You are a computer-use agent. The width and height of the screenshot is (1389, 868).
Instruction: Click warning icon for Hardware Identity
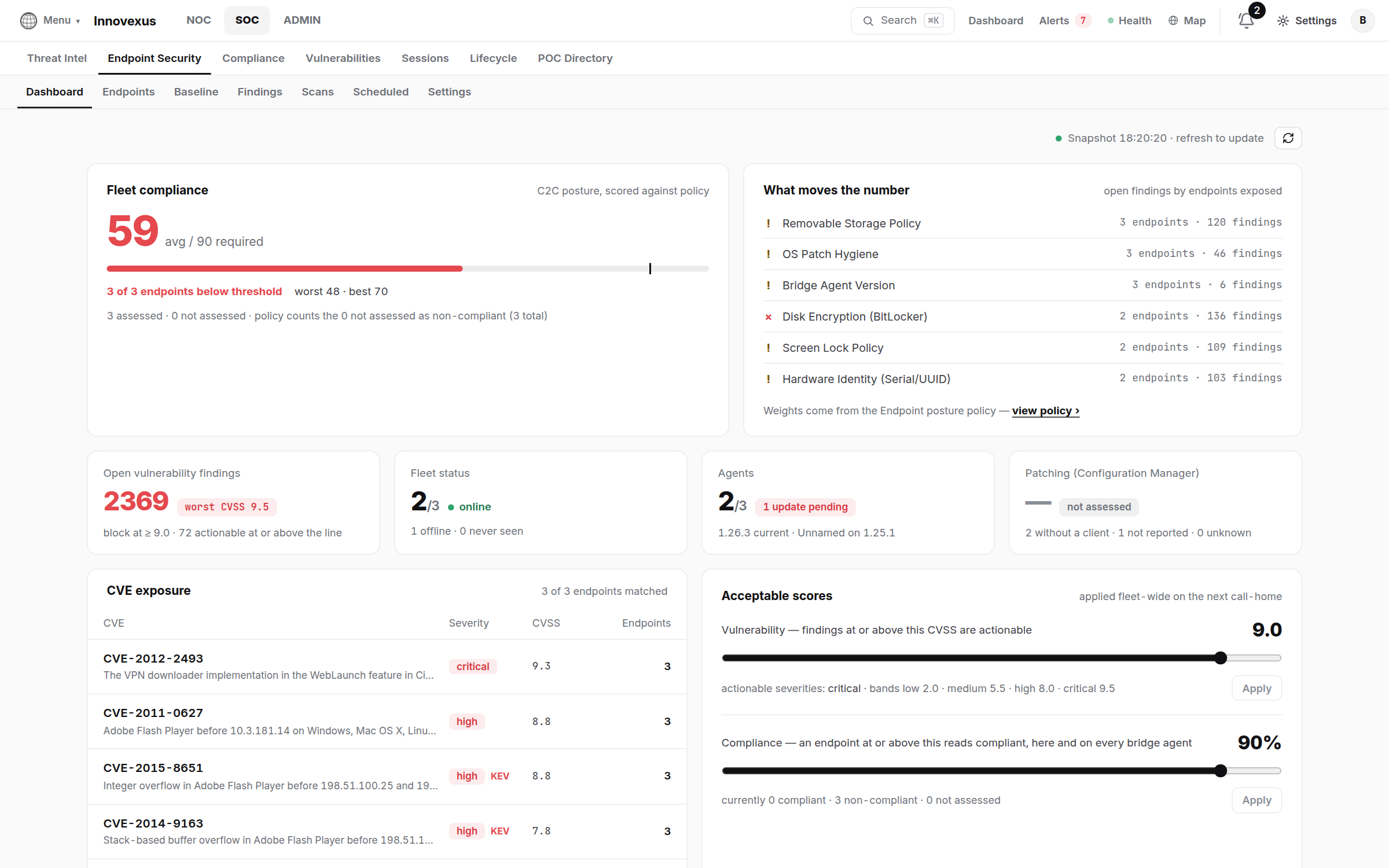768,379
